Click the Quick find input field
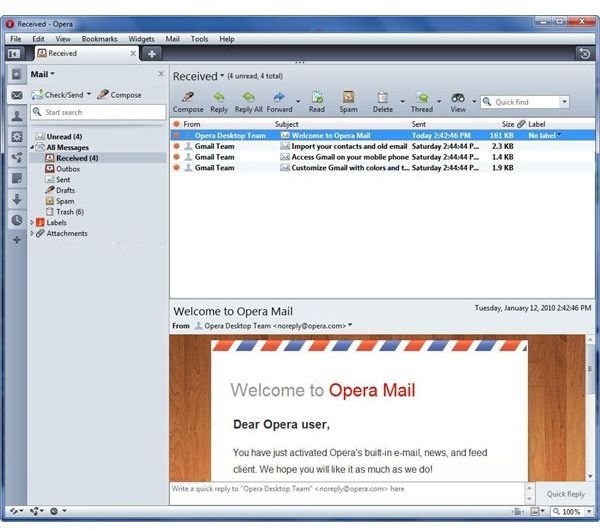This screenshot has width=600, height=530. pyautogui.click(x=520, y=102)
